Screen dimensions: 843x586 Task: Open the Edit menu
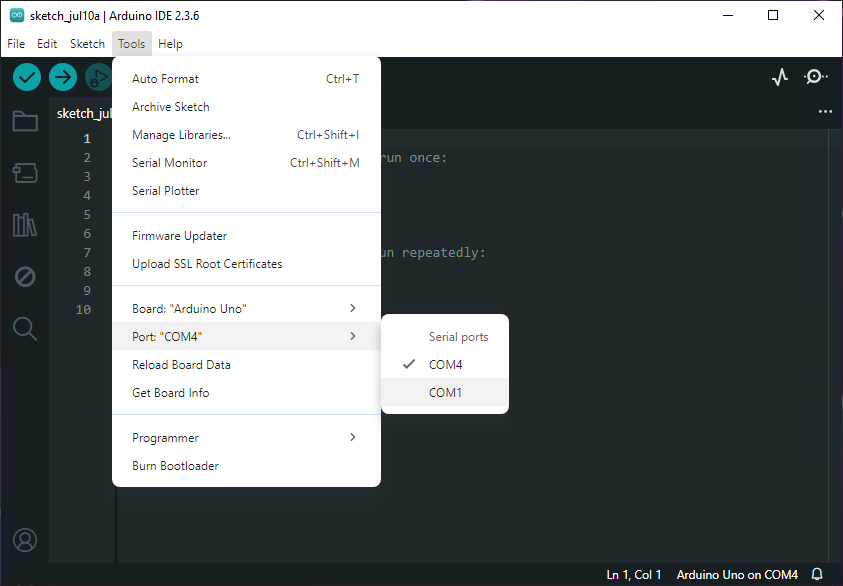[47, 44]
